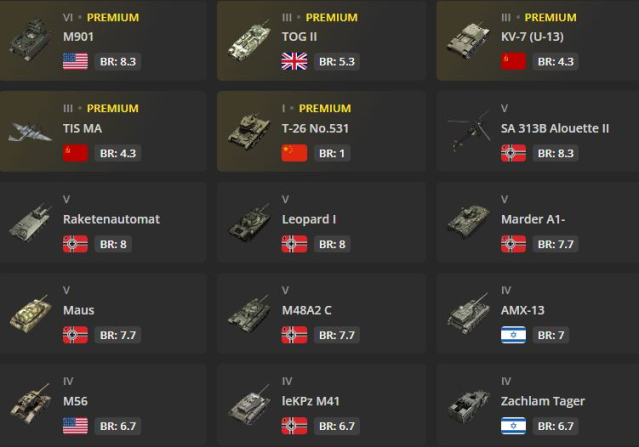Click the M56 vehicle icon

coord(30,404)
